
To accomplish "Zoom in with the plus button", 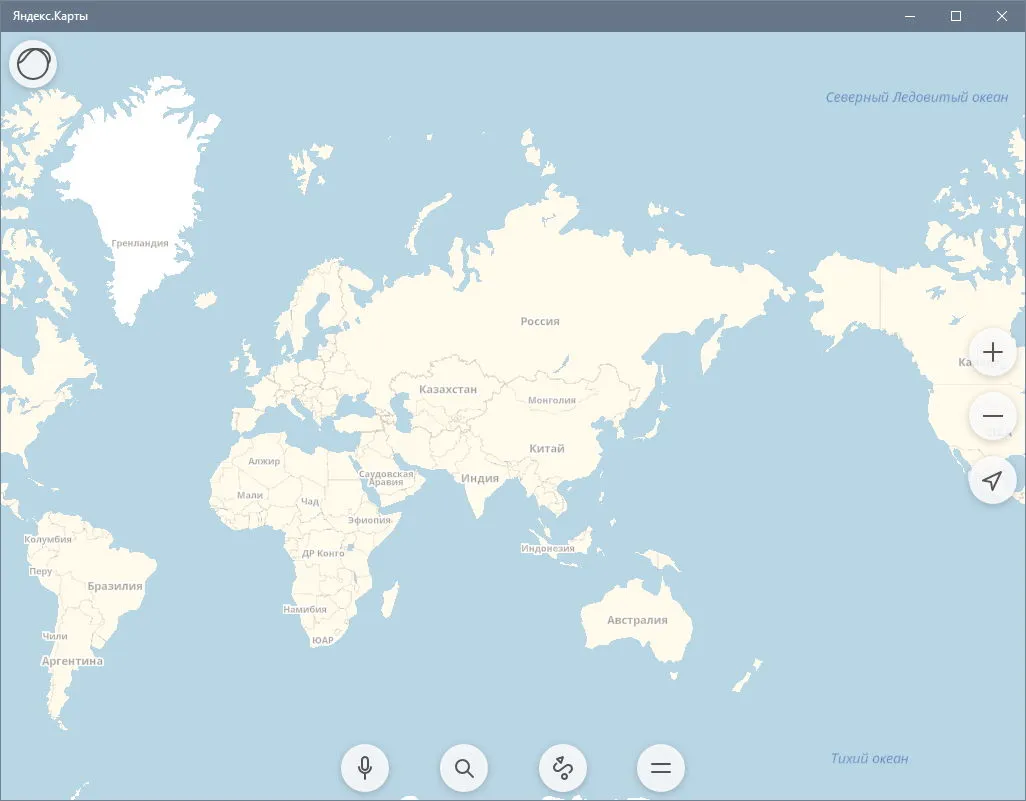I will (x=993, y=352).
